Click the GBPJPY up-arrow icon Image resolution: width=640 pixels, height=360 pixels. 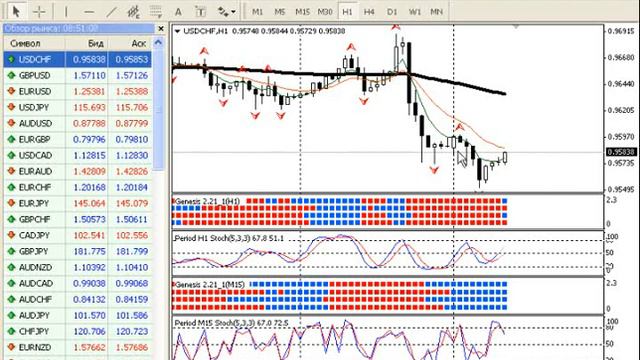(11, 251)
